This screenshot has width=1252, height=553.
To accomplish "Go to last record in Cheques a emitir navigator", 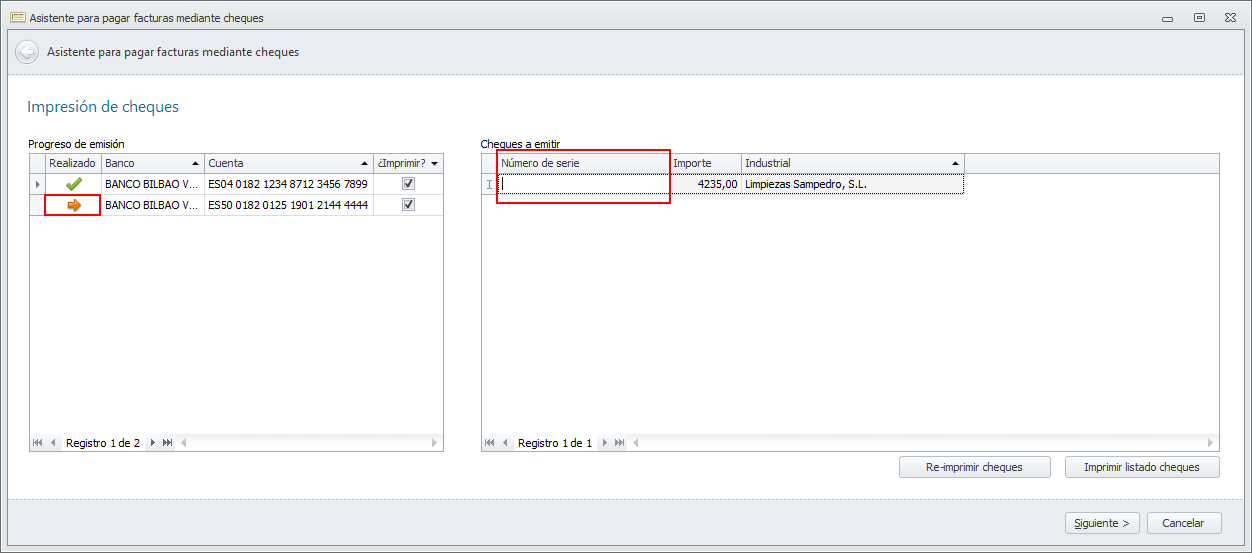I will (x=619, y=442).
